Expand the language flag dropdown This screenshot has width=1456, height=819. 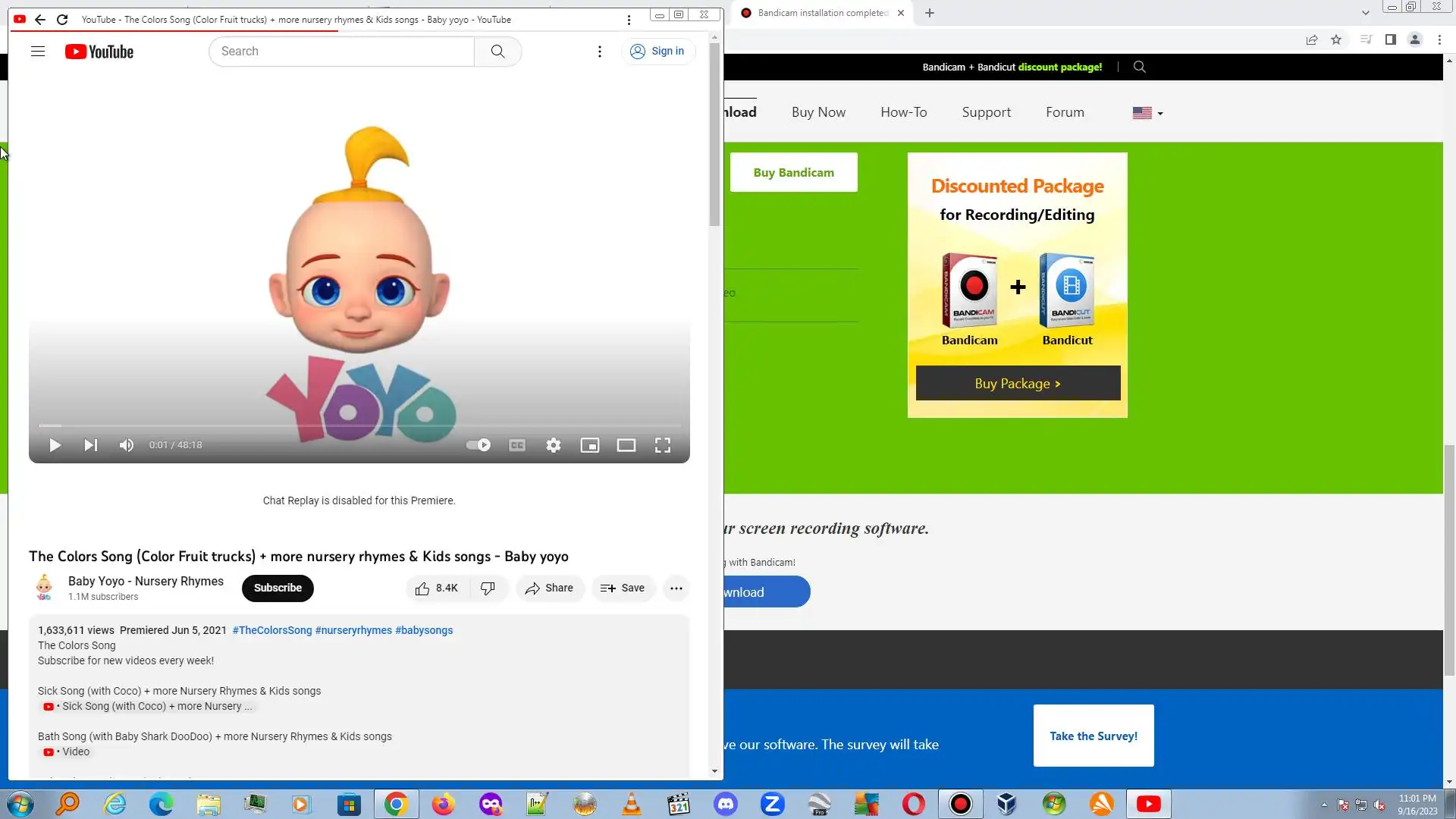[1147, 113]
